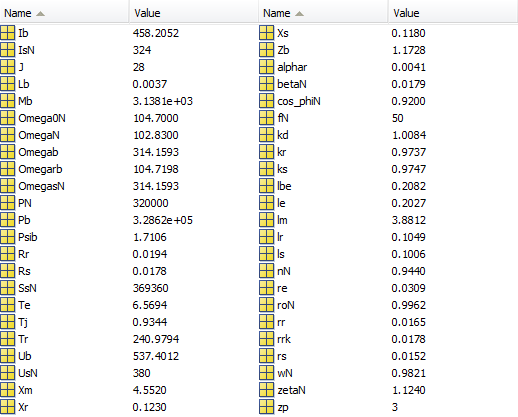Click the cos_phiN variable icon
This screenshot has height=417, width=518.
(267, 101)
